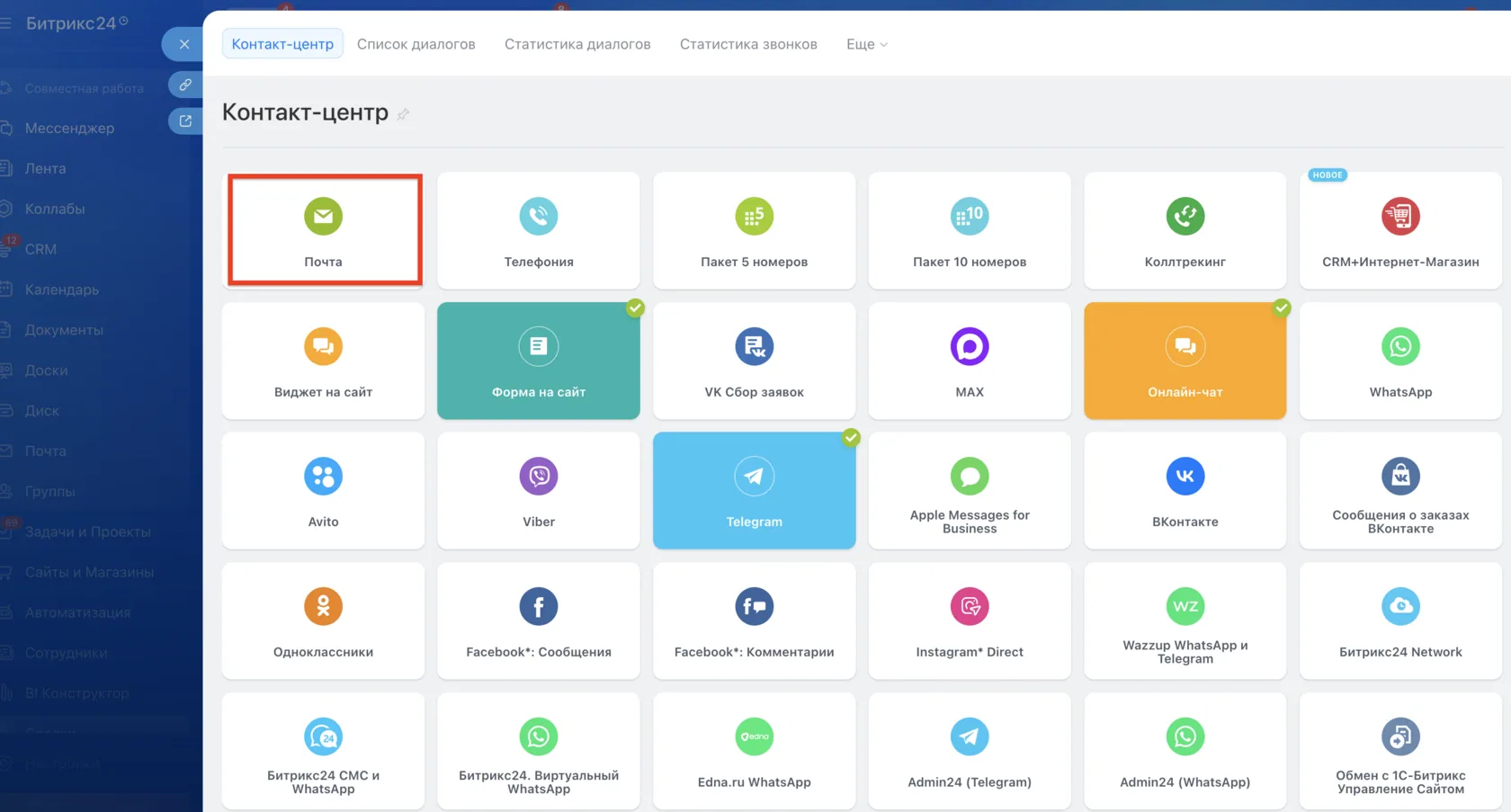This screenshot has width=1511, height=812.
Task: Open Facebook*: Сообщения card
Action: (539, 620)
